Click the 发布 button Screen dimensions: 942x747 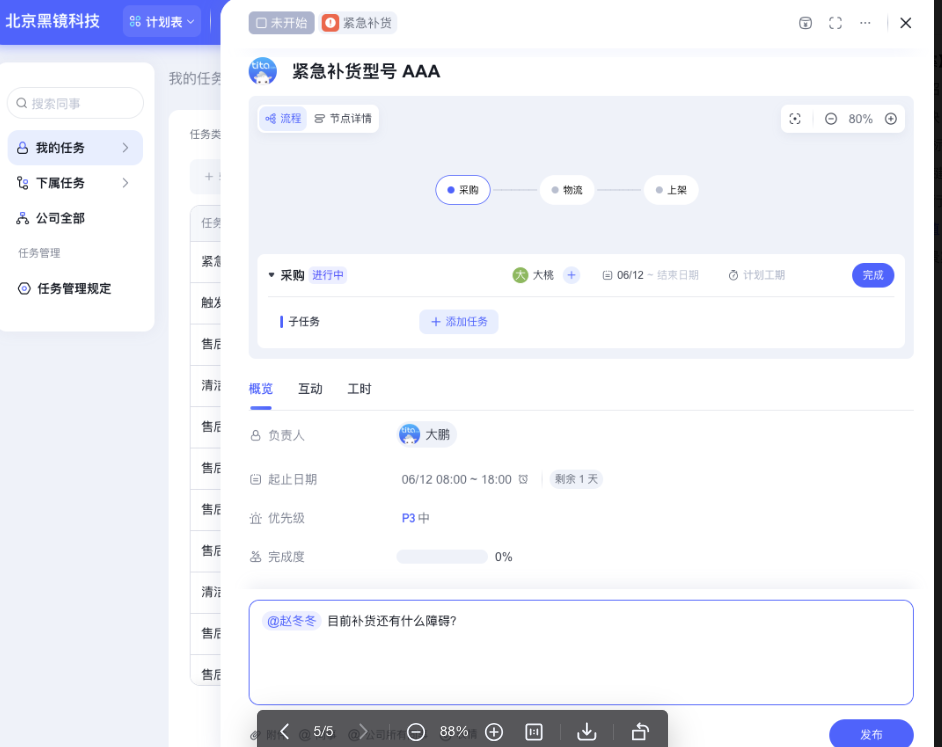pyautogui.click(x=870, y=734)
